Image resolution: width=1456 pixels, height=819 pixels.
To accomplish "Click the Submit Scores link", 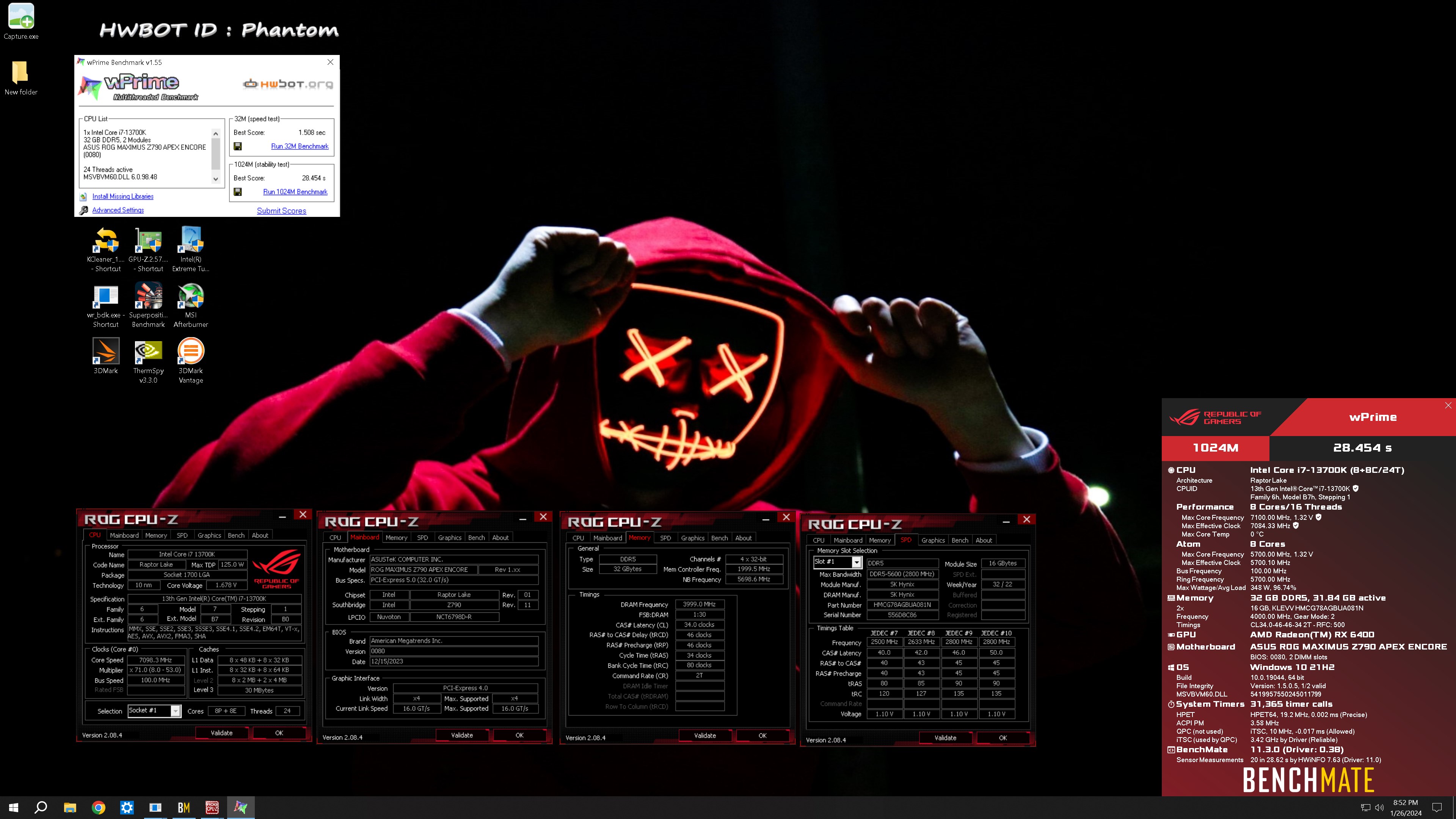I will click(x=281, y=211).
